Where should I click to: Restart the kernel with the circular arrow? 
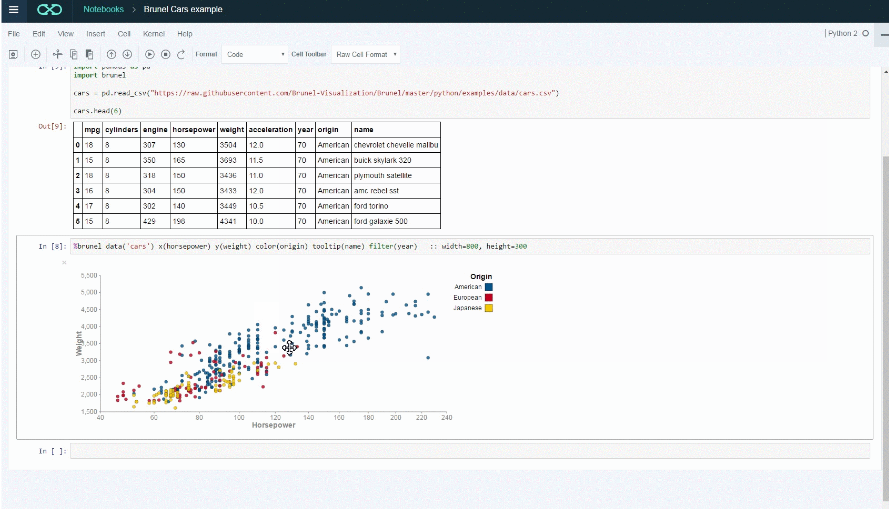click(182, 54)
